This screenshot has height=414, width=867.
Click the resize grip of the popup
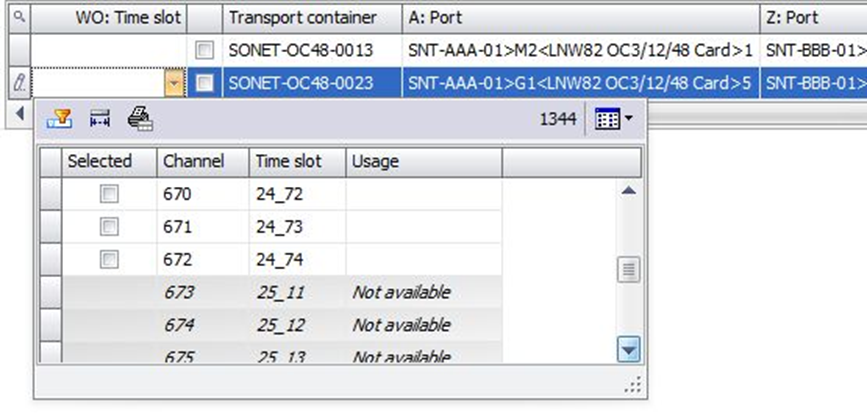tap(633, 384)
